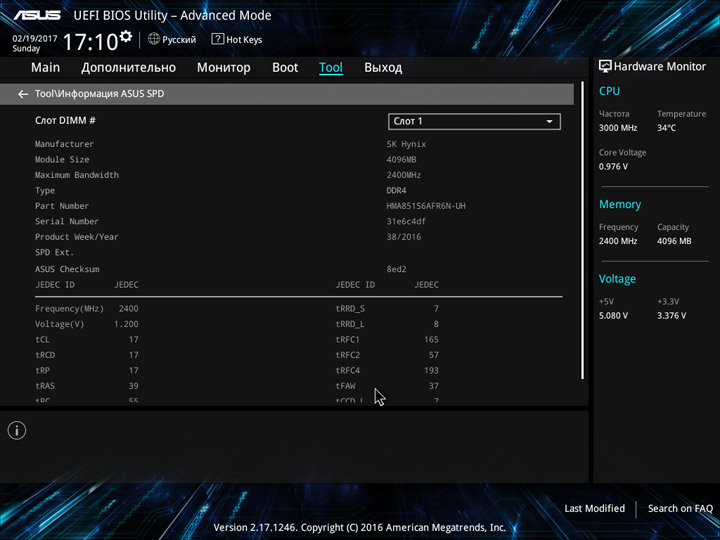Click the tRP row label

pos(42,371)
